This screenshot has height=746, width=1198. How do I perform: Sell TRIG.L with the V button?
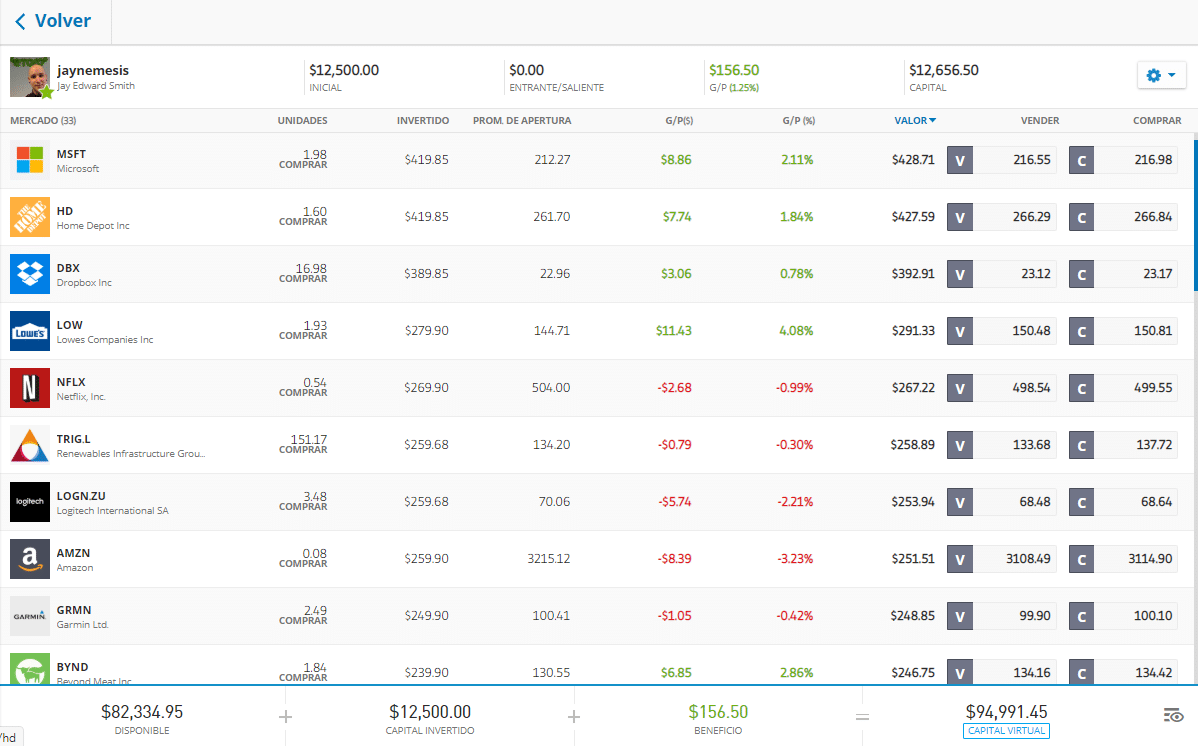[960, 446]
